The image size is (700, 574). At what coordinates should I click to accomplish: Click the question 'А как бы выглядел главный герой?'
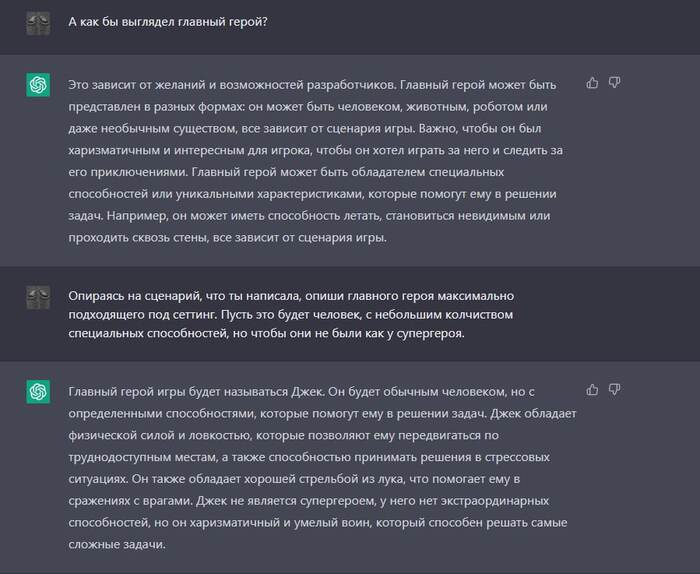pyautogui.click(x=167, y=23)
